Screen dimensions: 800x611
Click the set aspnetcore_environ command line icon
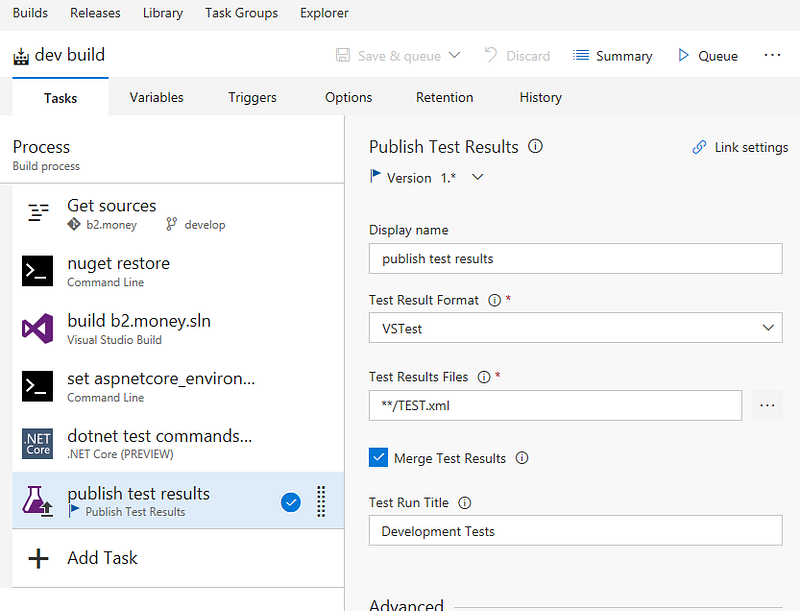37,386
